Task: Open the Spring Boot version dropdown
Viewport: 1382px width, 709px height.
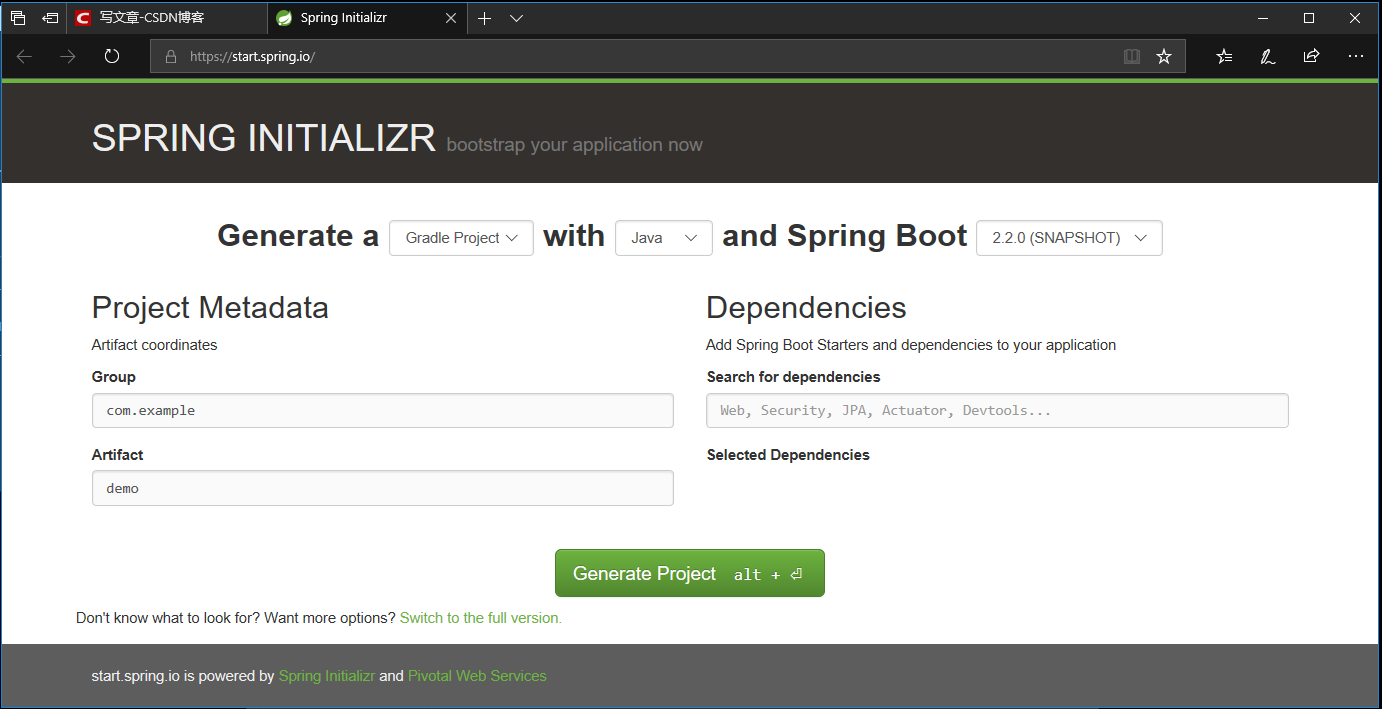Action: [x=1069, y=238]
